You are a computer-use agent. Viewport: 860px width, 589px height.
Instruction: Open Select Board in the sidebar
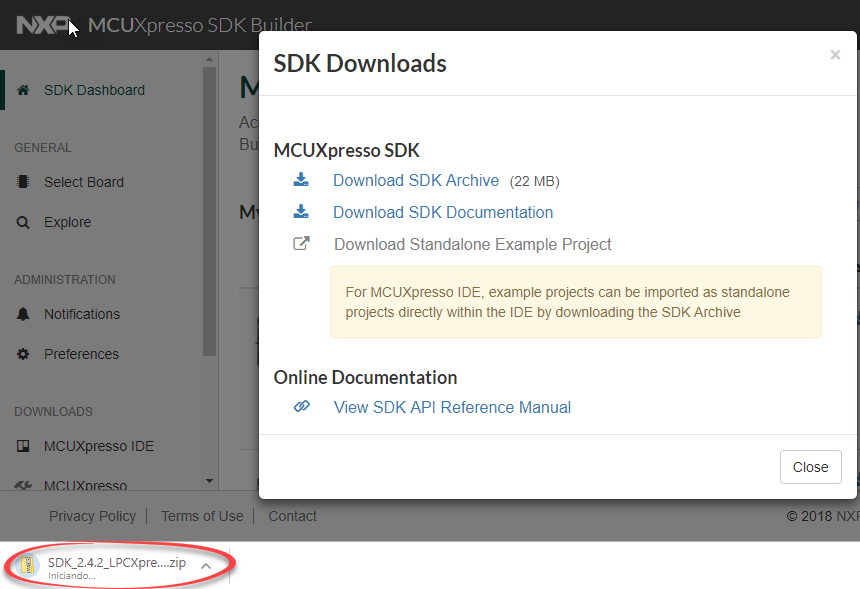(84, 182)
